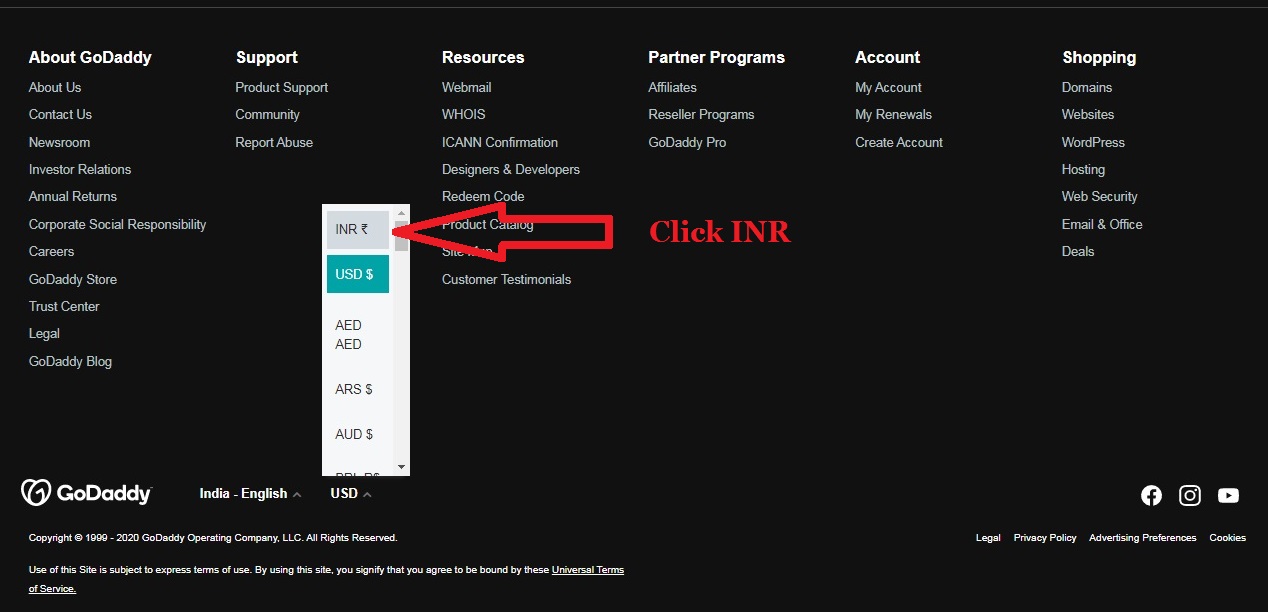Select INR ₹ in currency list

point(358,229)
